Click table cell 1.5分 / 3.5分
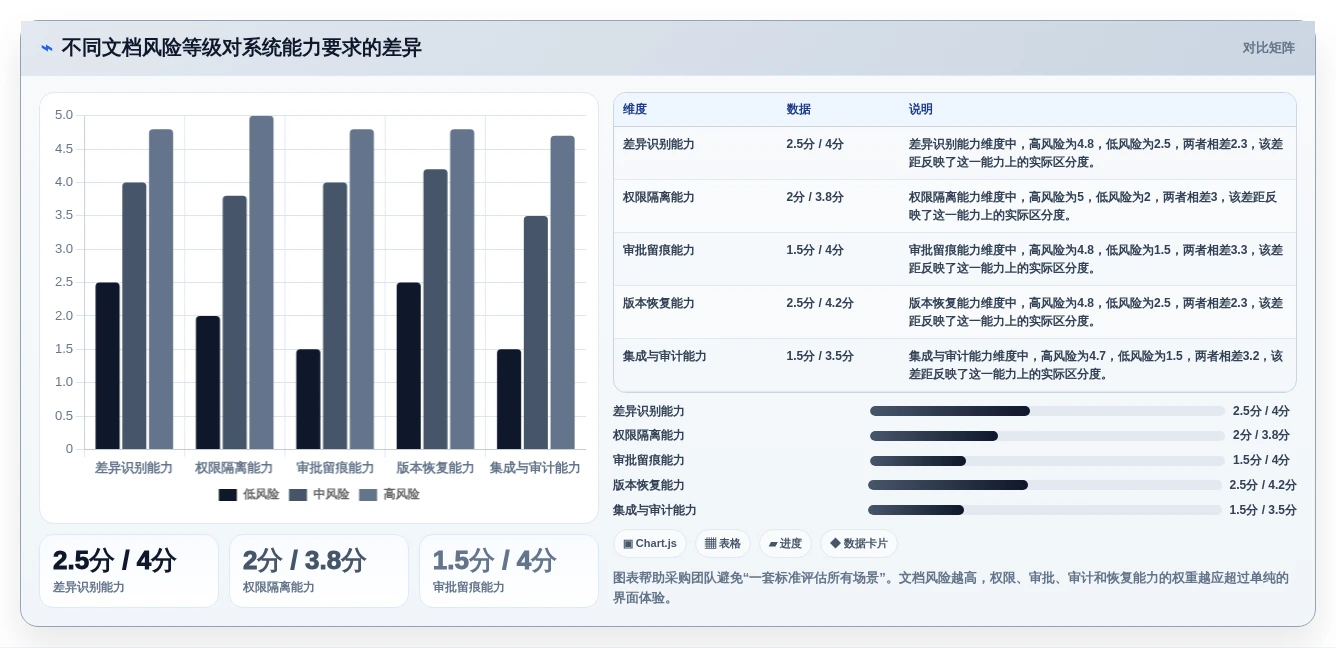 click(820, 356)
